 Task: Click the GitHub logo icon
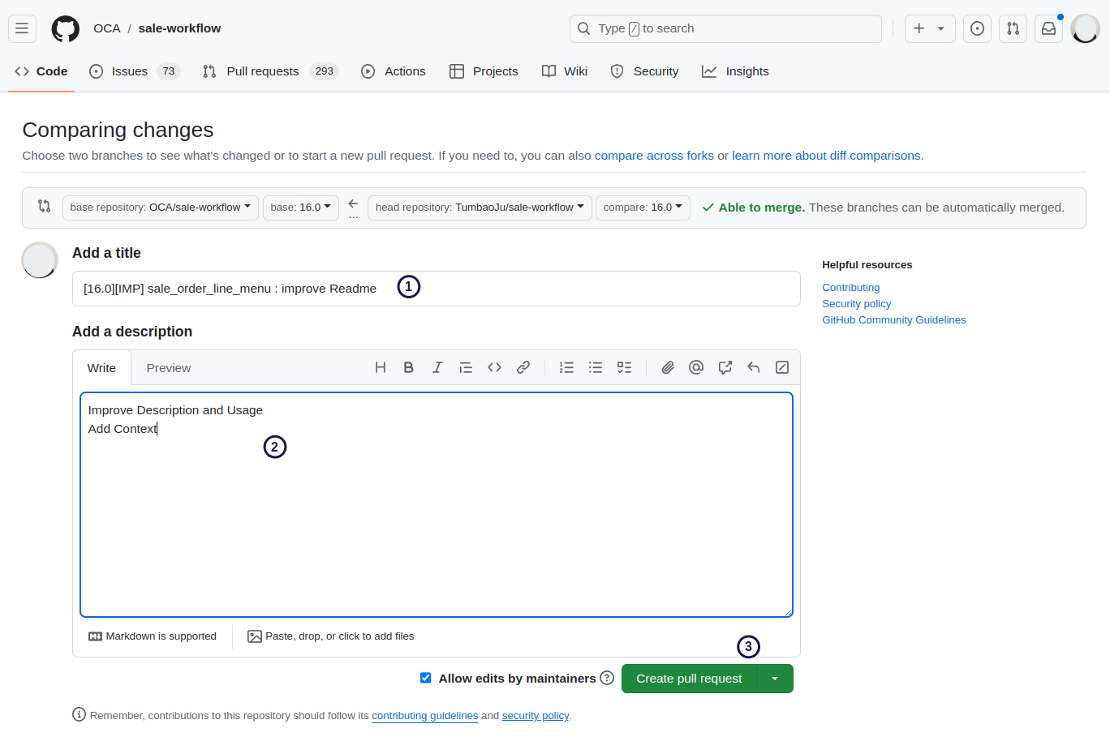click(65, 28)
